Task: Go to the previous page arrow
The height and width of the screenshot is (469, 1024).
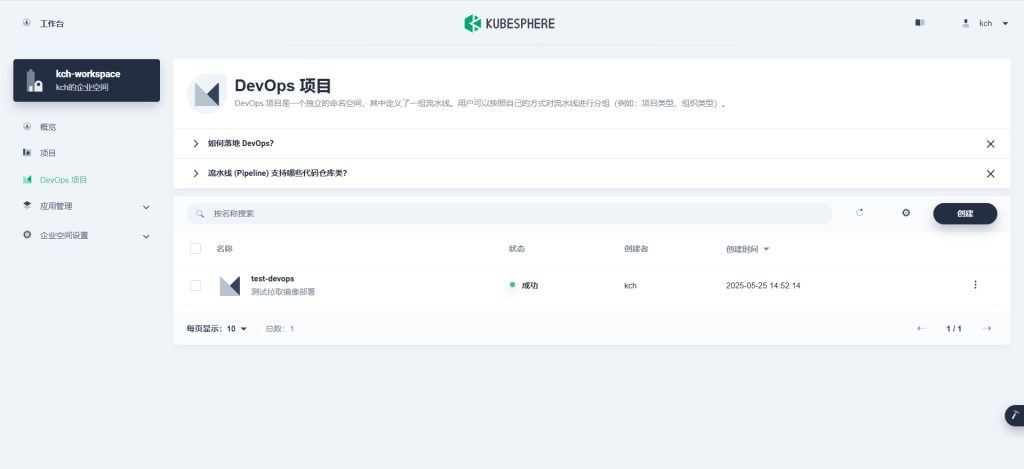Action: (921, 329)
